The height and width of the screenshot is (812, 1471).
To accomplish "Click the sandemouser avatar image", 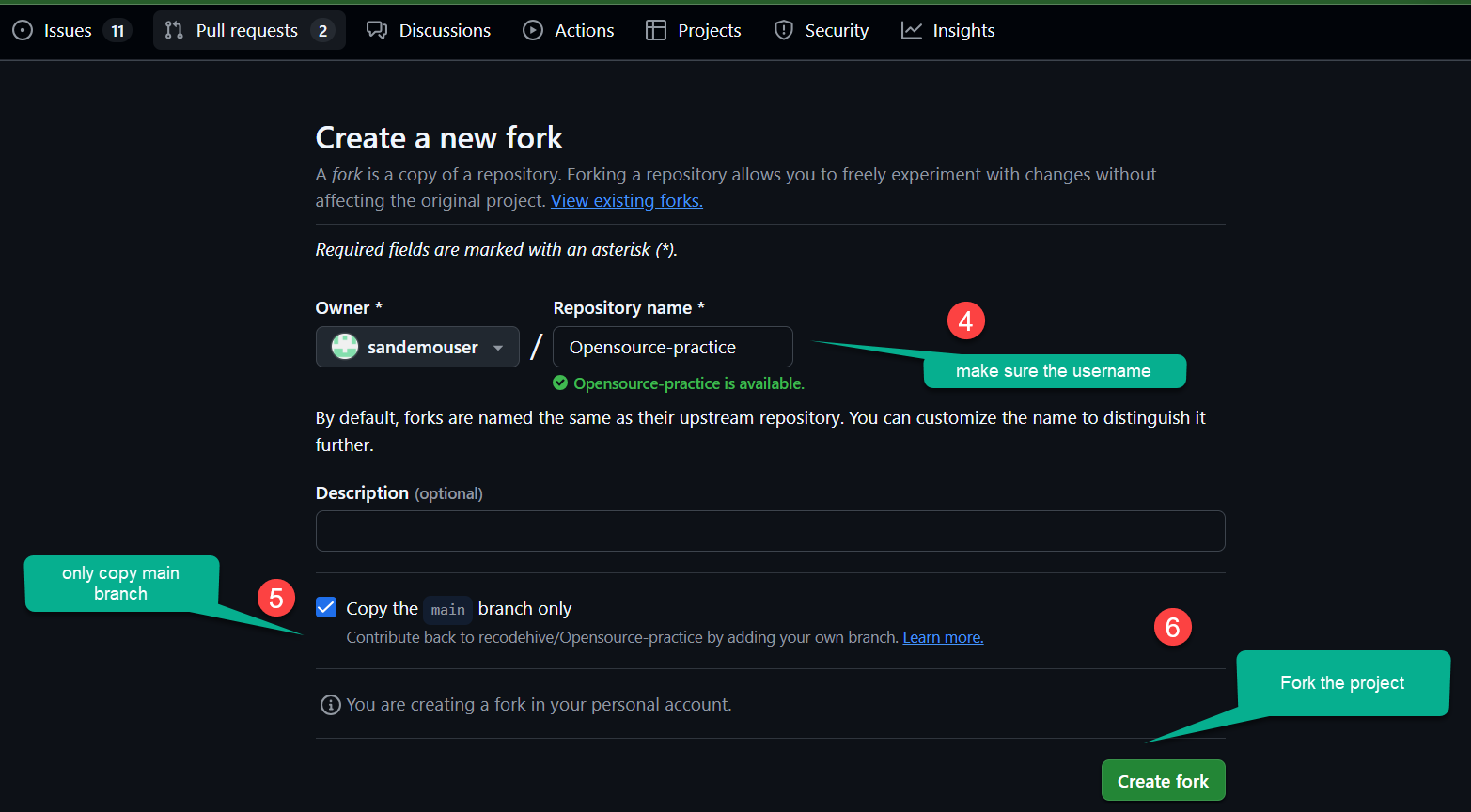I will pyautogui.click(x=344, y=347).
